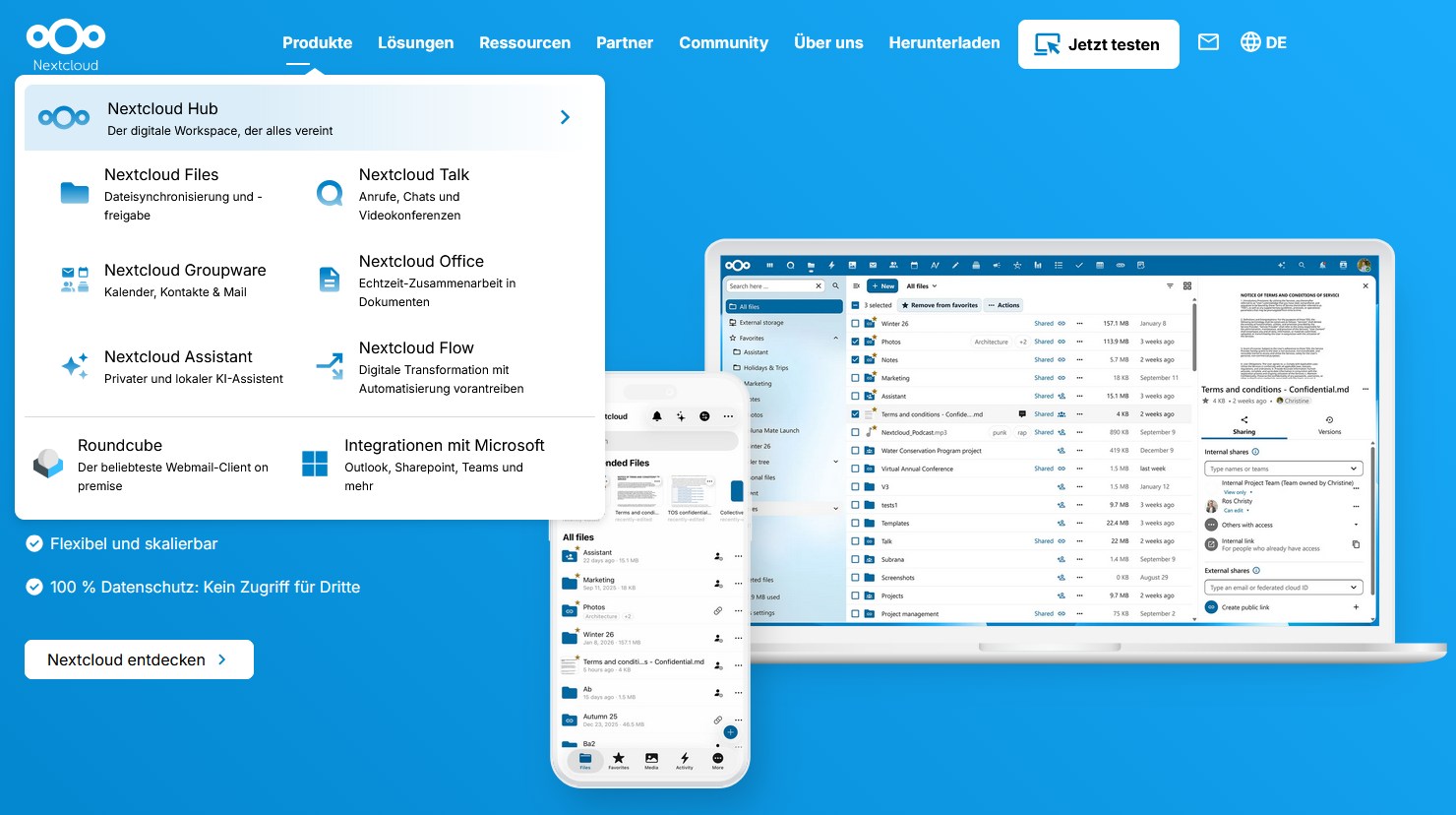Check the Templates folder checkbox

(x=855, y=523)
